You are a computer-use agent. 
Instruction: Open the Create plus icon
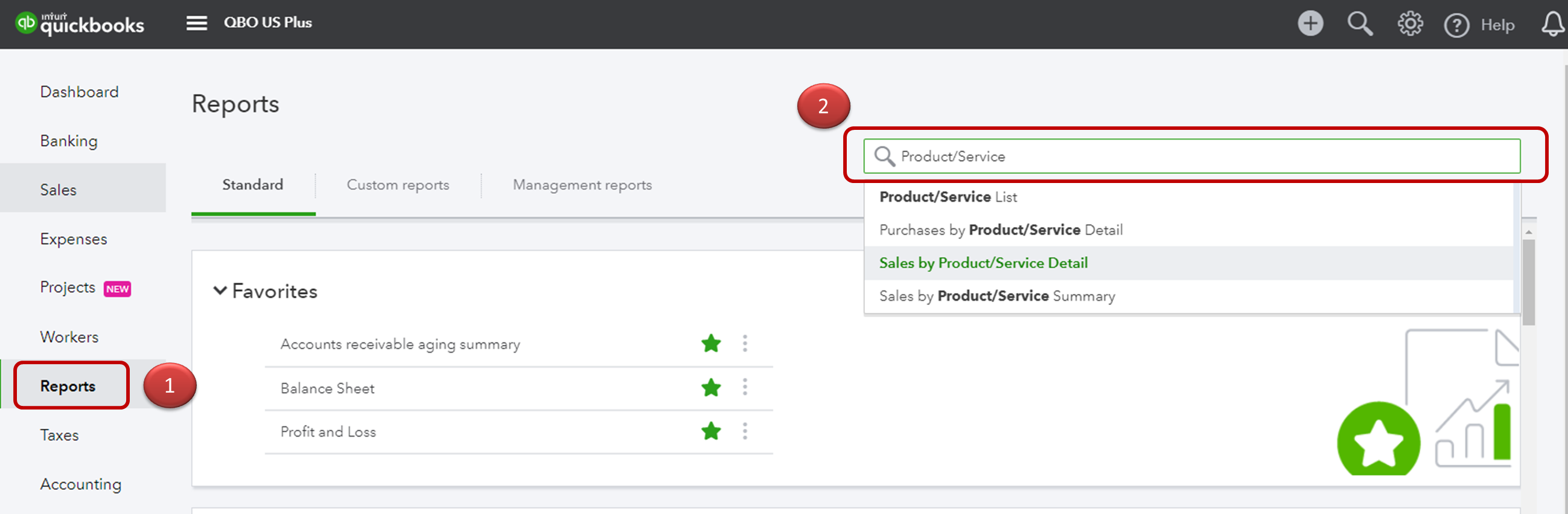1310,24
